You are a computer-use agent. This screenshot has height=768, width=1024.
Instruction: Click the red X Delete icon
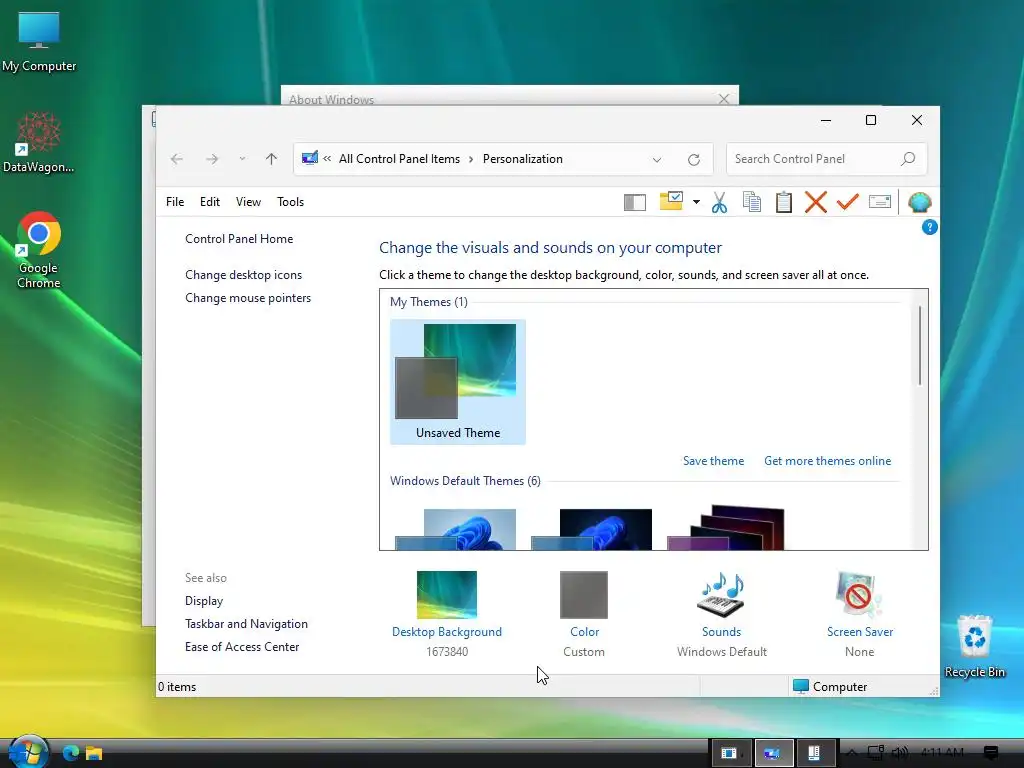816,202
